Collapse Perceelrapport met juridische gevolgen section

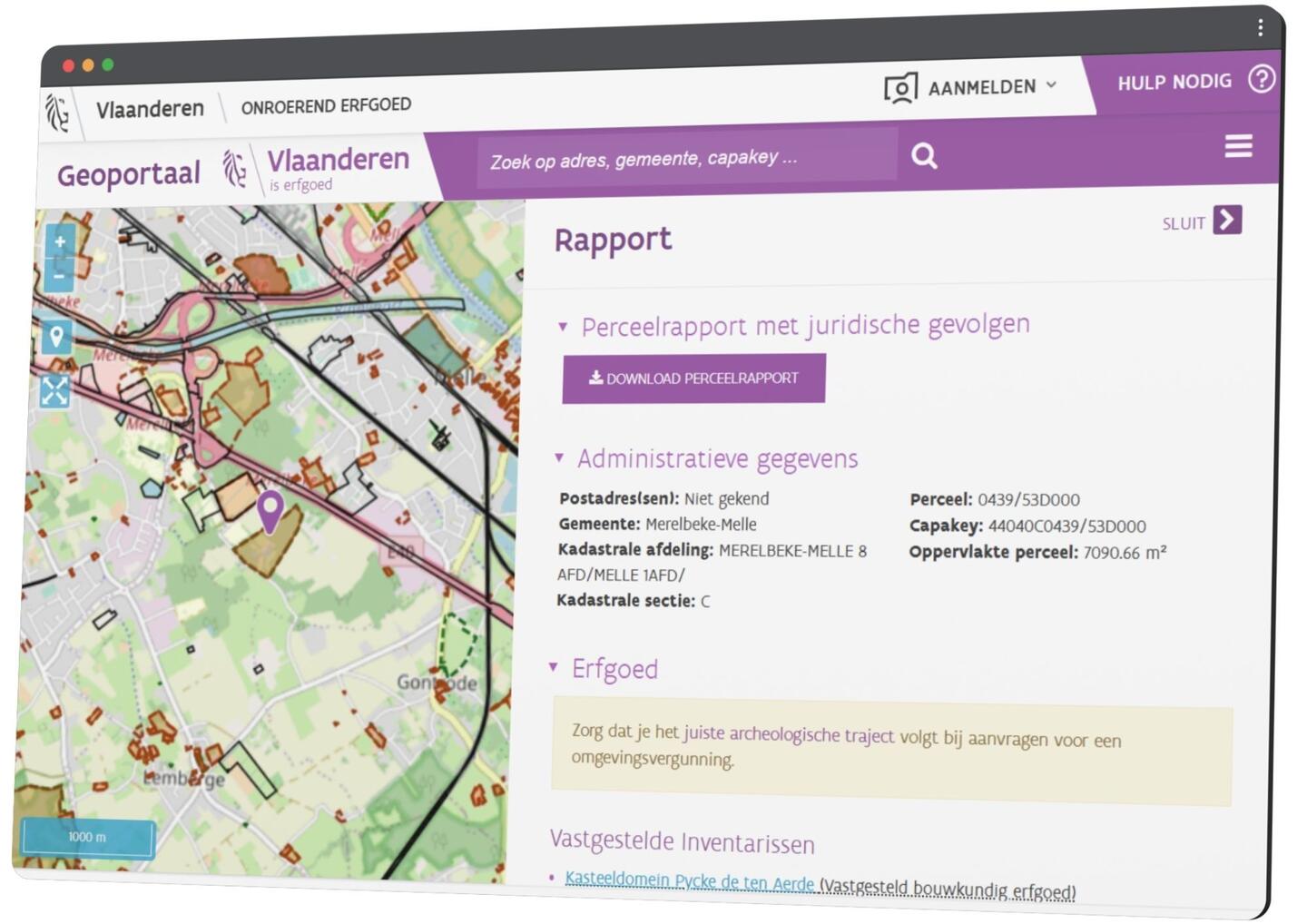pos(563,327)
